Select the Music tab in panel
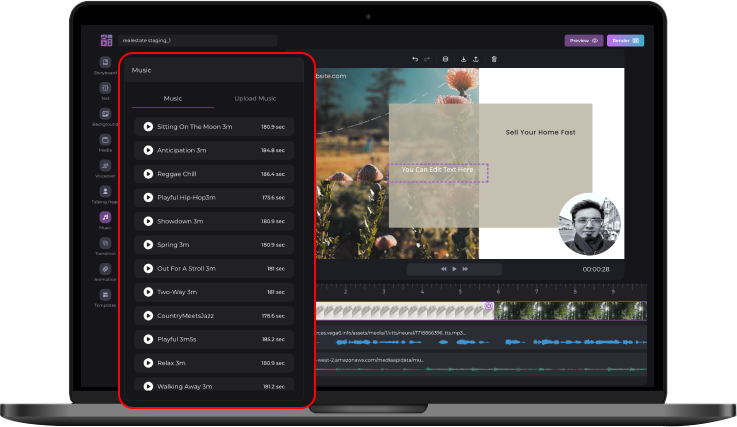737x427 pixels. [173, 98]
